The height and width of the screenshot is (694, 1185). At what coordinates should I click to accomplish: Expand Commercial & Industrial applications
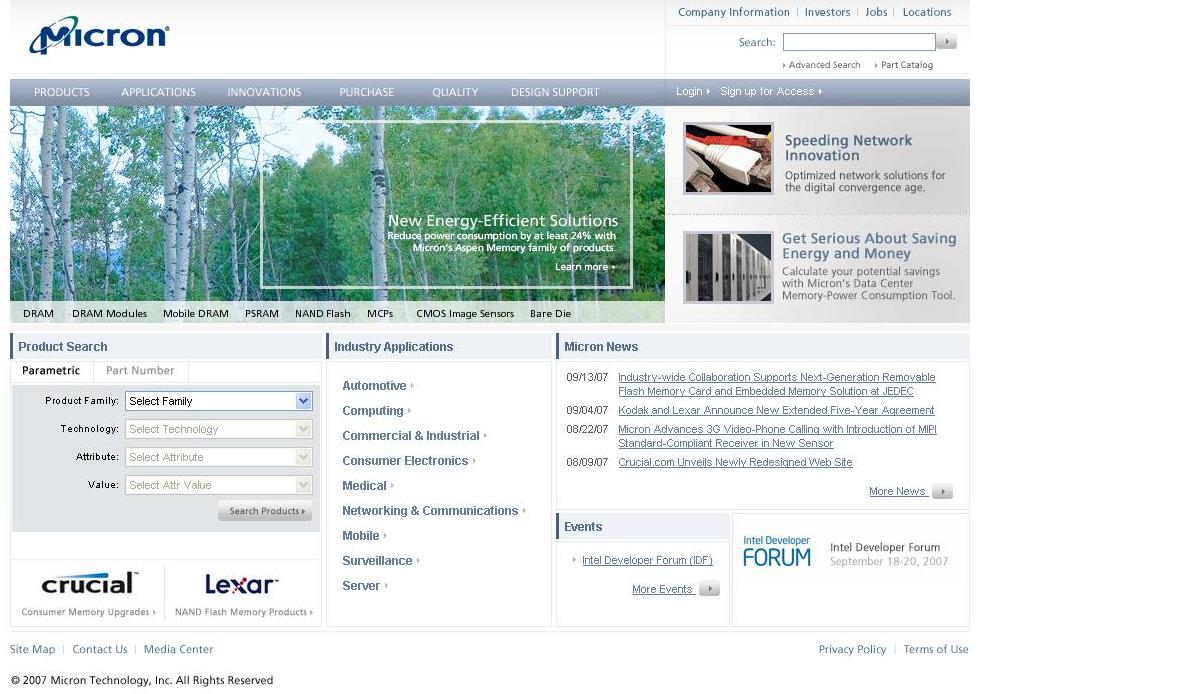[414, 435]
